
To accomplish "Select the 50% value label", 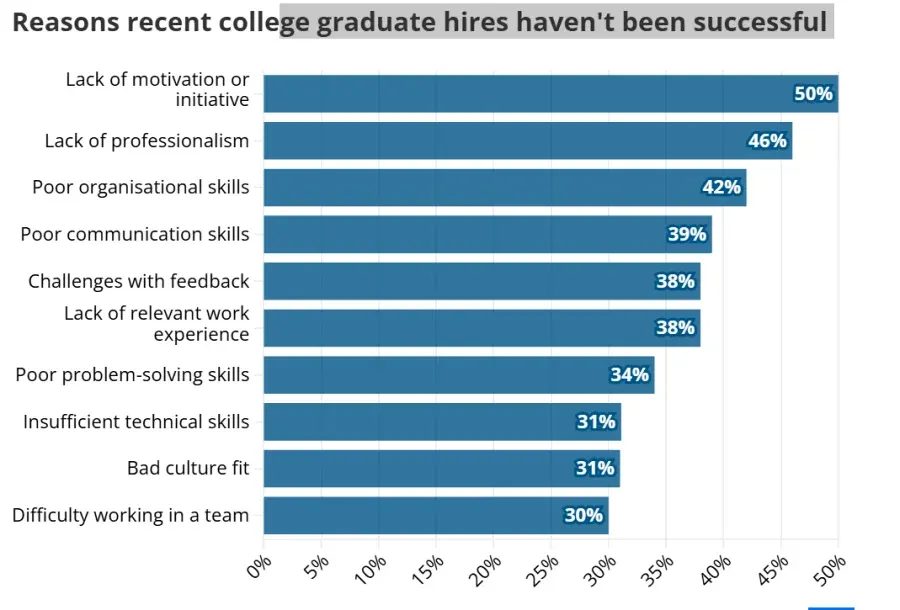I will pos(813,94).
